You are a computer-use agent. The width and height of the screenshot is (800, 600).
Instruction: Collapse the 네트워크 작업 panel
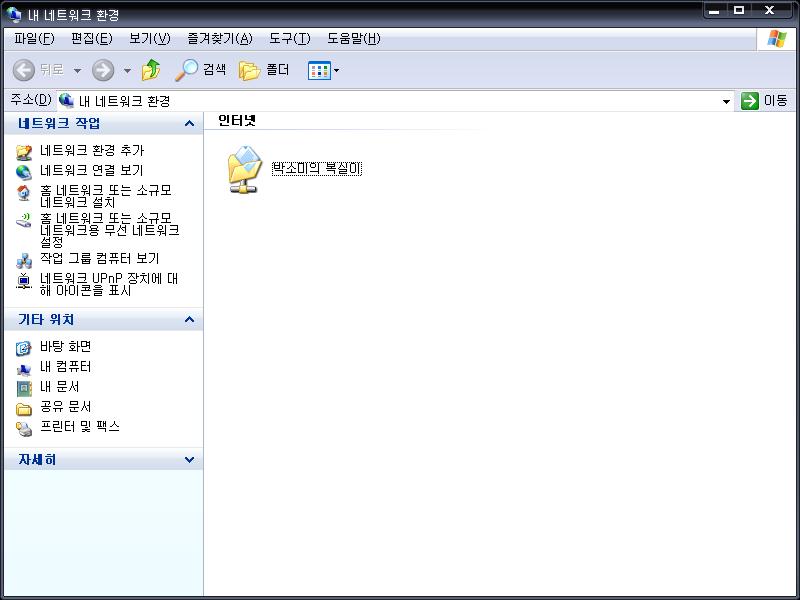click(x=189, y=123)
